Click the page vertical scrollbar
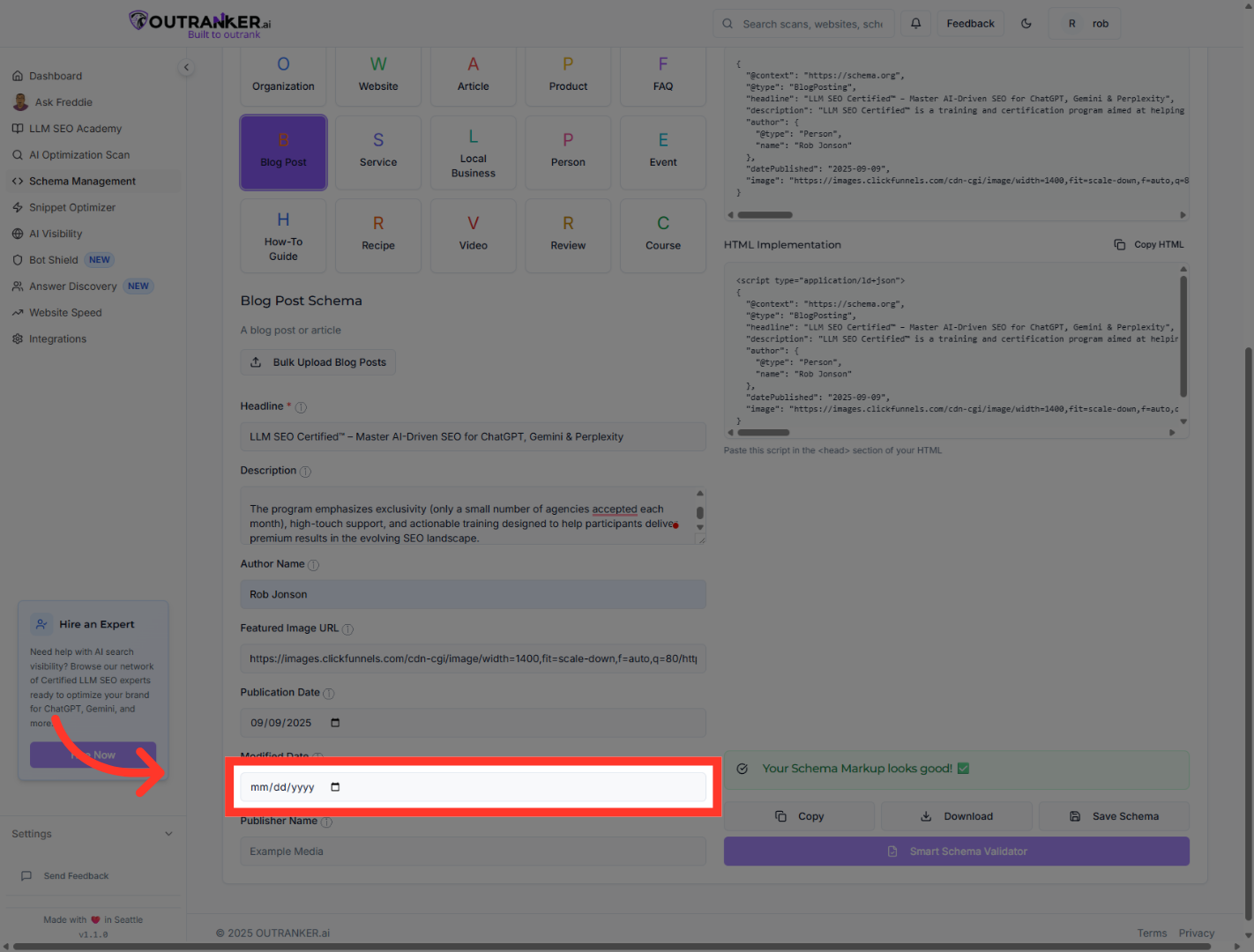This screenshot has width=1254, height=952. [1248, 633]
